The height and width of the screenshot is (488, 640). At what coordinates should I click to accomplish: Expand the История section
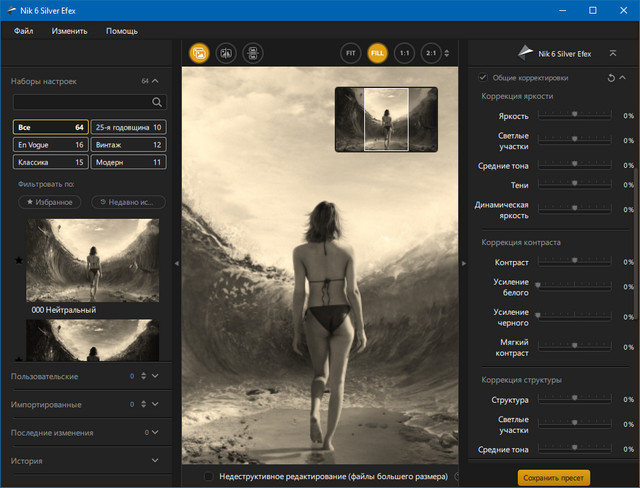tap(155, 460)
